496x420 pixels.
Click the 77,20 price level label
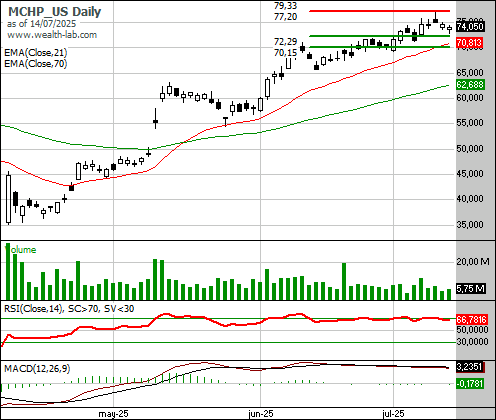click(285, 16)
